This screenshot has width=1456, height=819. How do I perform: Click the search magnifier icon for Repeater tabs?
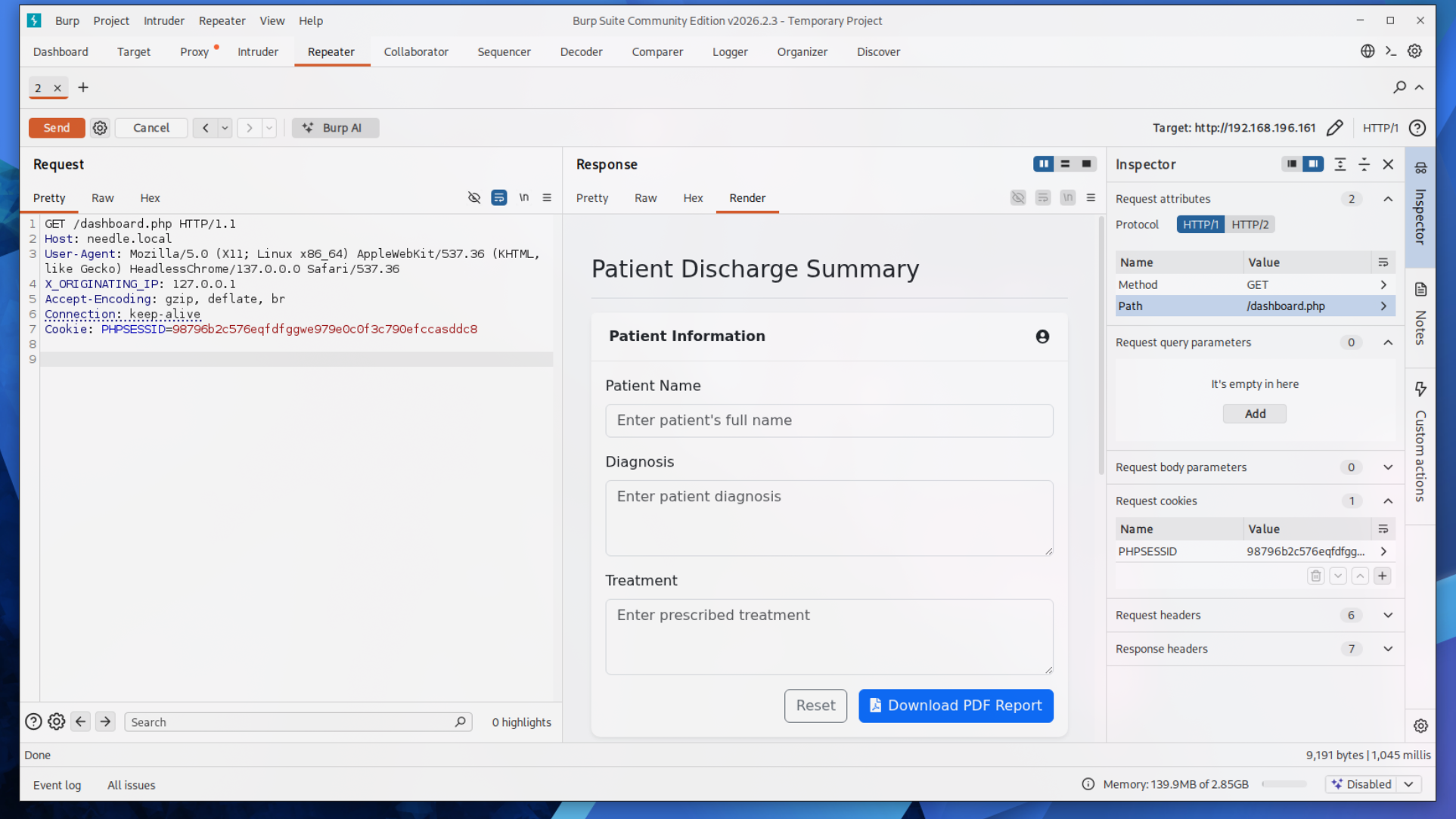[1399, 88]
